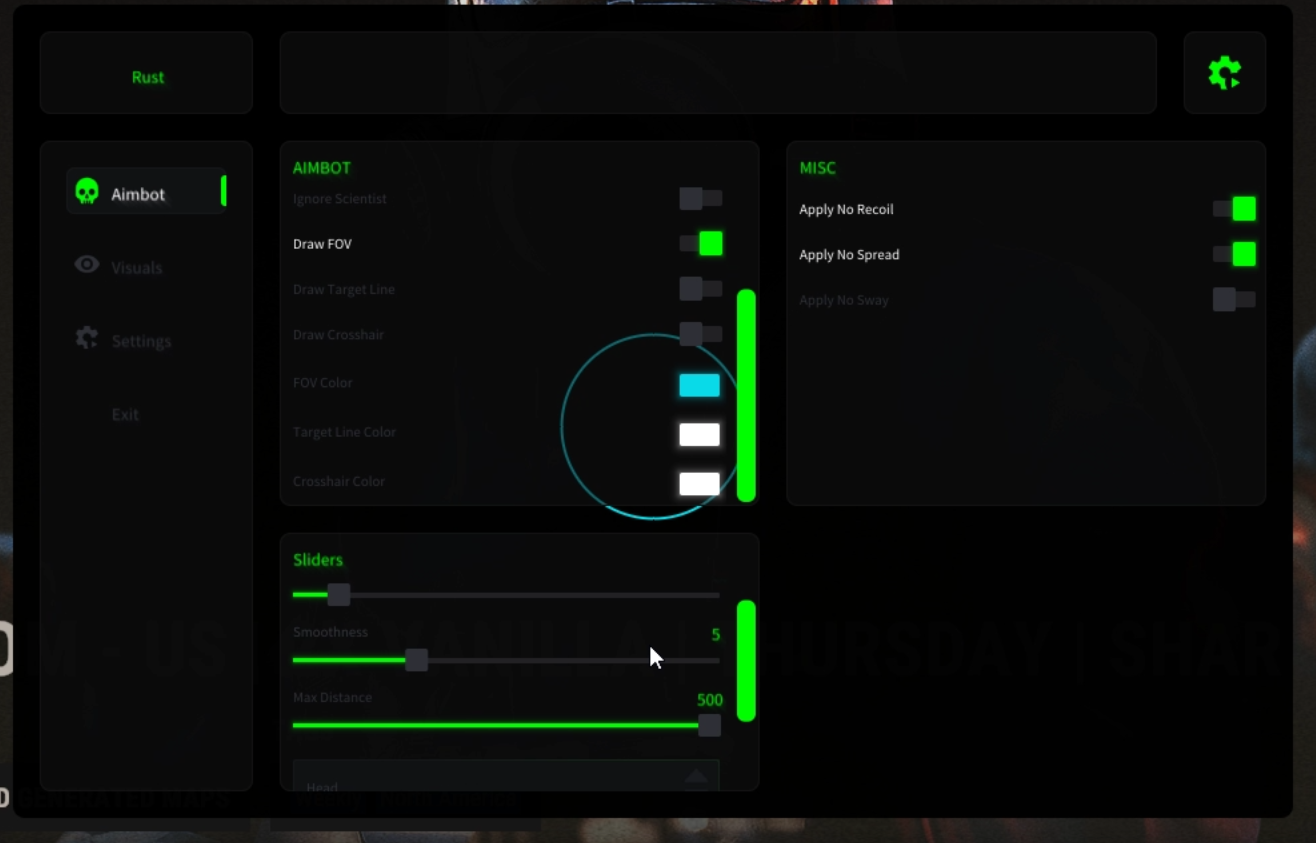Enable the Ignore Scientist toggle

click(700, 198)
